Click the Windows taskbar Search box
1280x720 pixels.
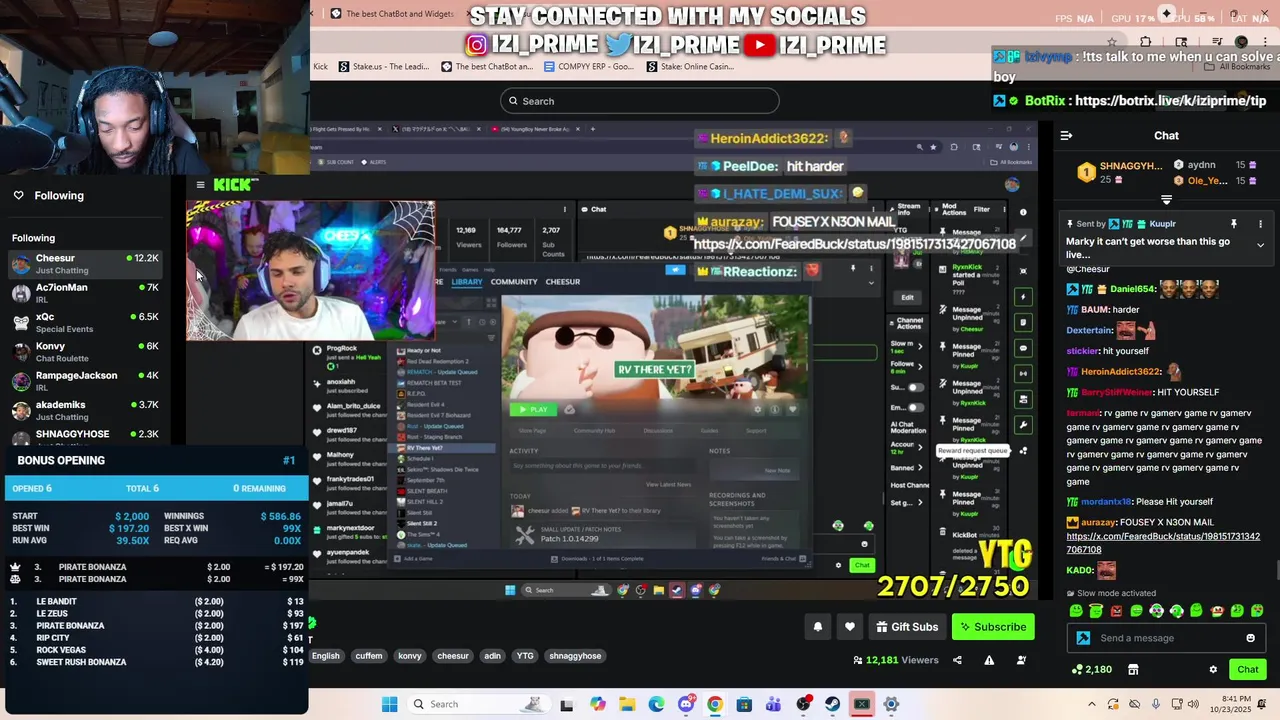tap(478, 704)
